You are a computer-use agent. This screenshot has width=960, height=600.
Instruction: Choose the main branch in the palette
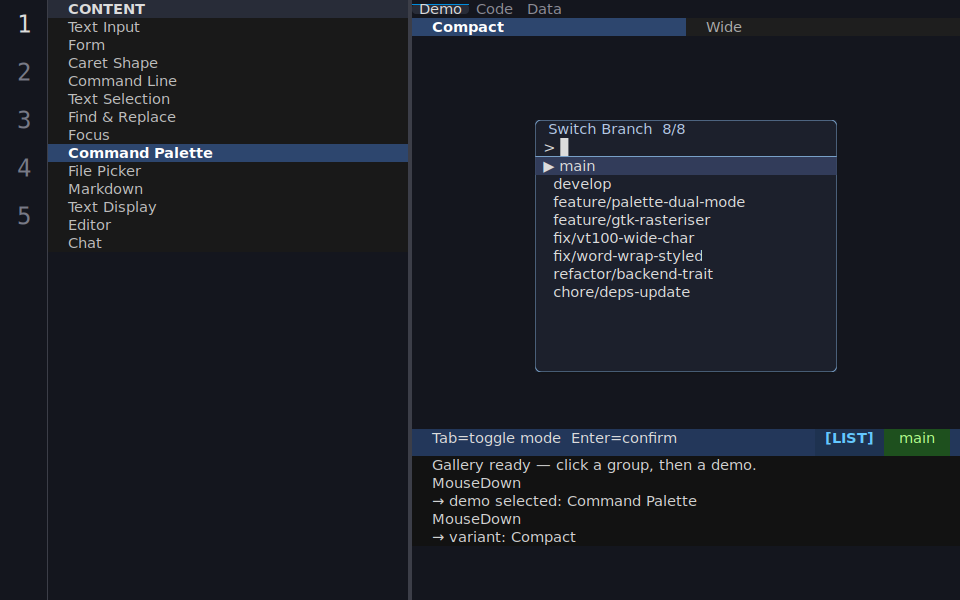tap(686, 166)
